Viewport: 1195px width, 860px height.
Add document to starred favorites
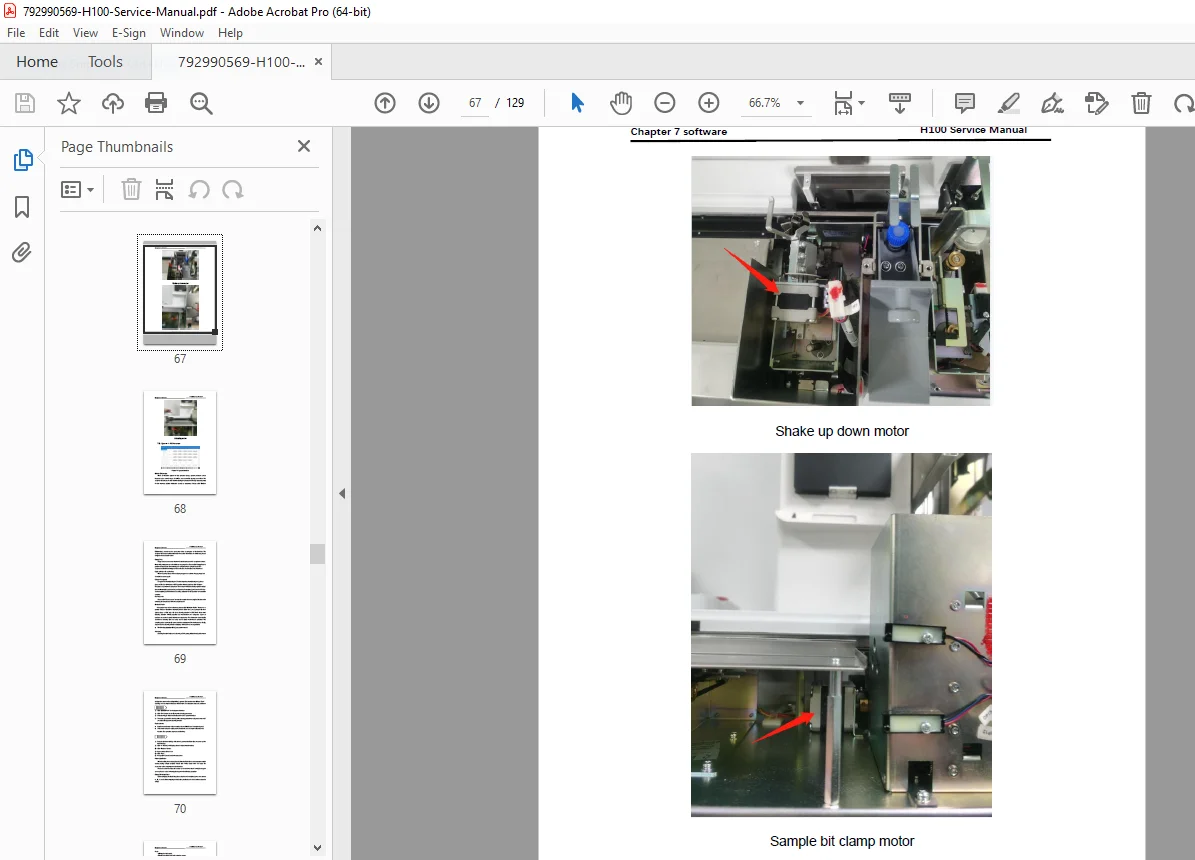pos(69,103)
